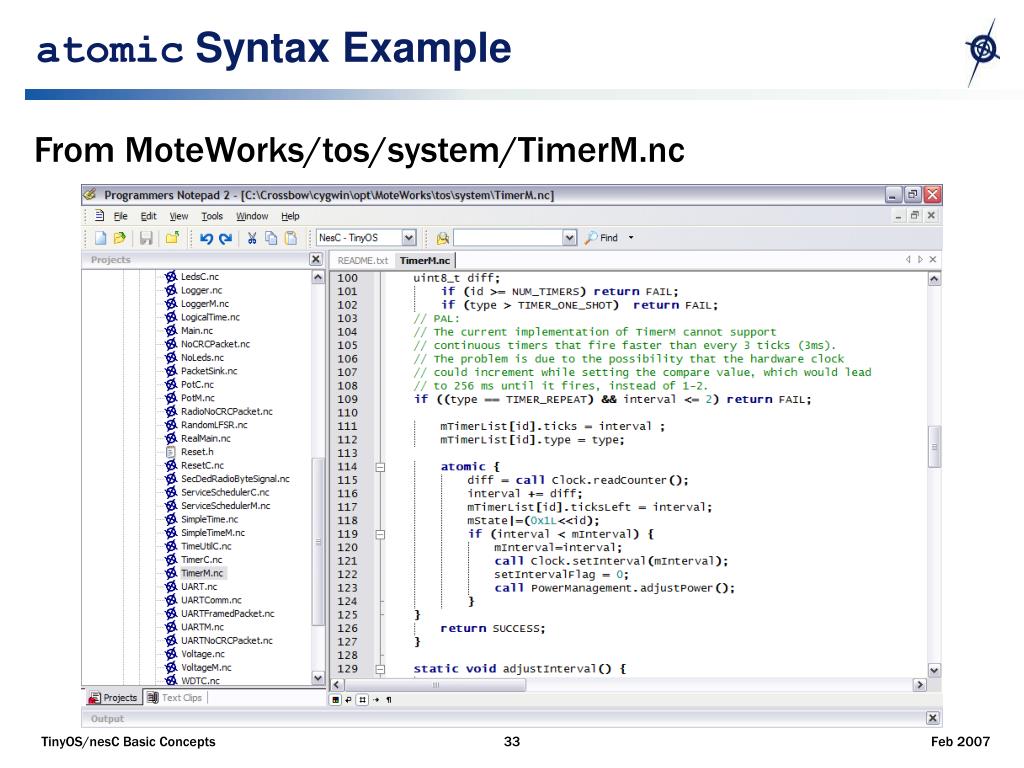The width and height of the screenshot is (1024, 768).
Task: Click the New document toolbar icon
Action: tap(101, 238)
